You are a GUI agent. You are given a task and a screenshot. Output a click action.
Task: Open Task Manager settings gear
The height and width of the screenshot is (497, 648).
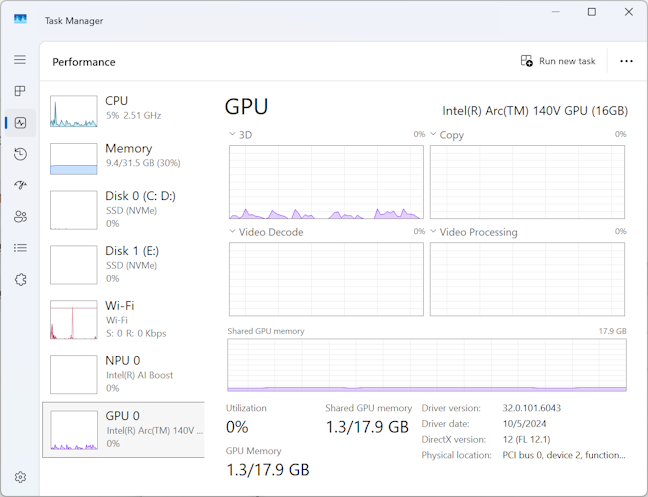coord(20,477)
